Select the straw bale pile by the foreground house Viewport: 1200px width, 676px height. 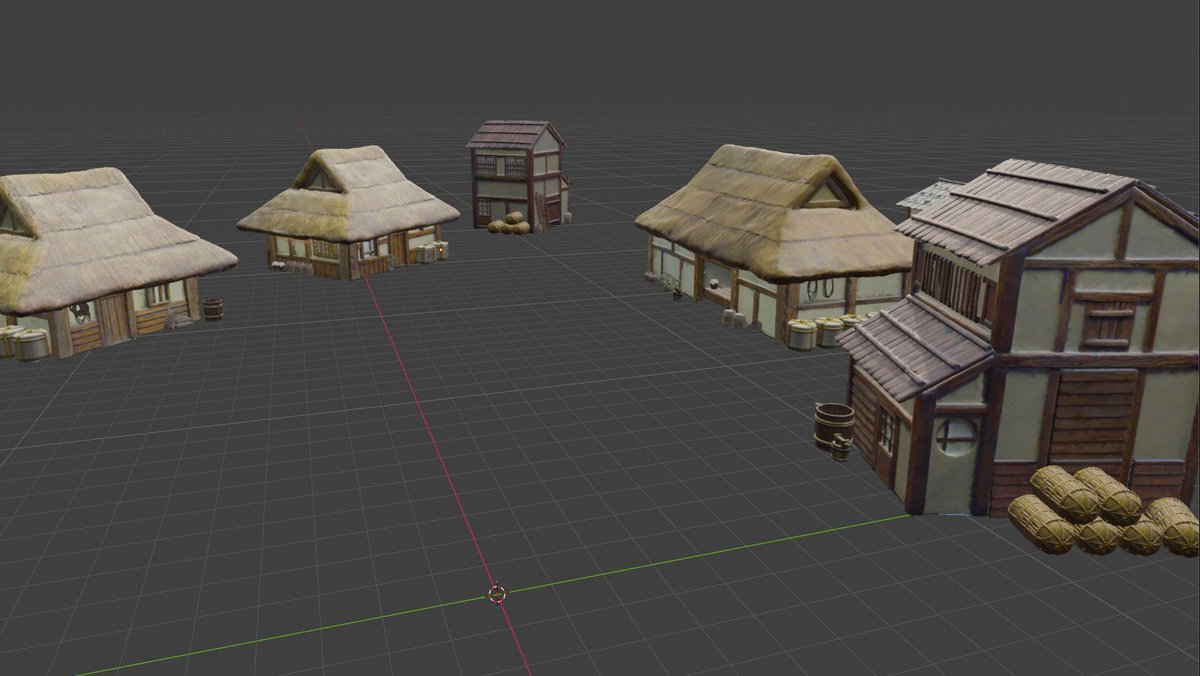1103,511
